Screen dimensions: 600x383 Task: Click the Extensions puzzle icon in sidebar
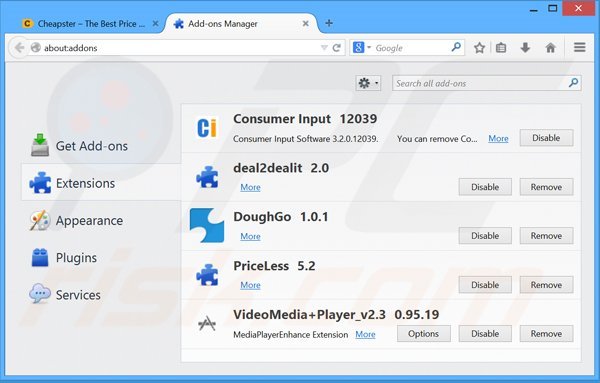[x=40, y=183]
